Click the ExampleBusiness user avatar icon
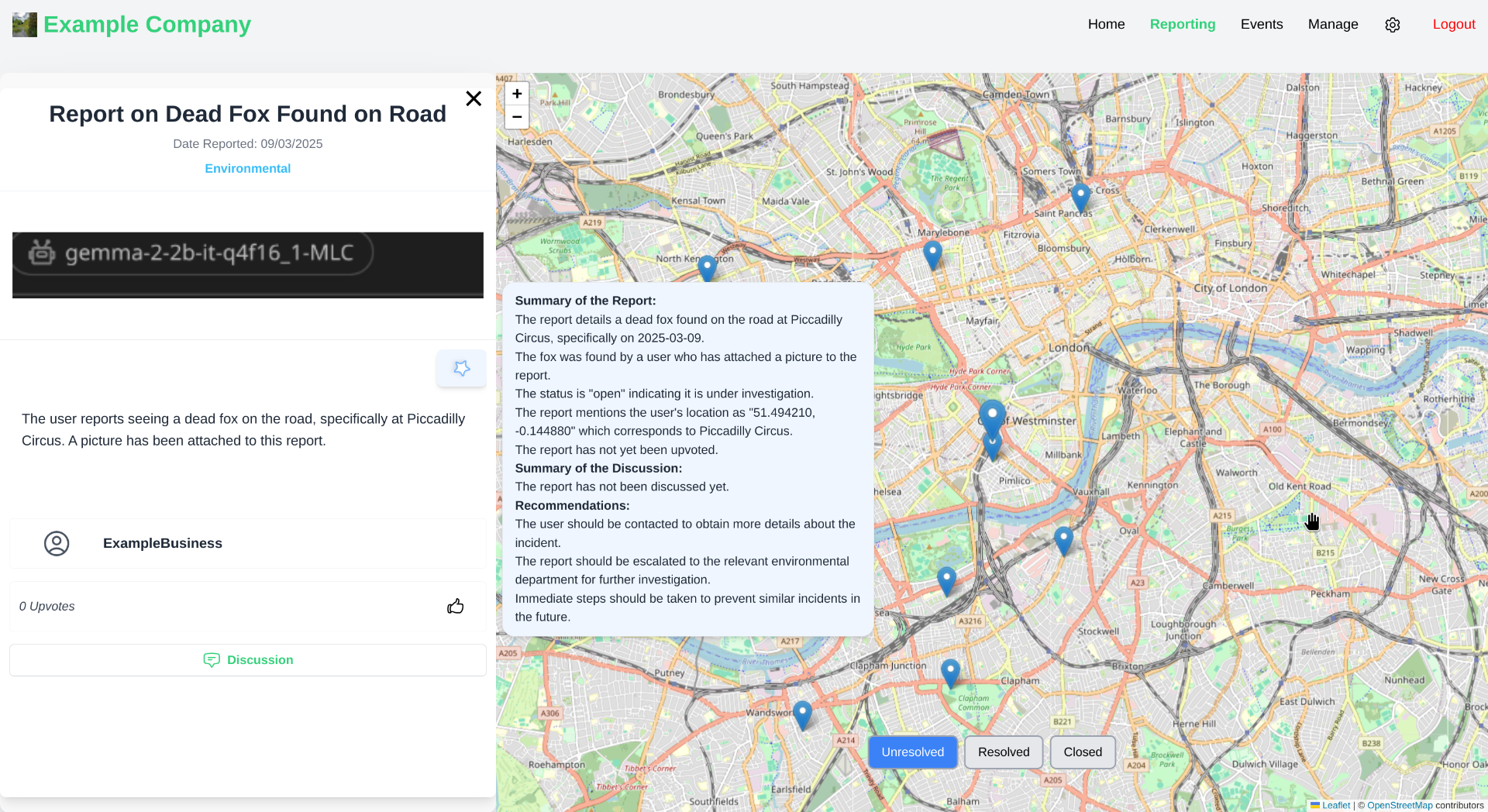Viewport: 1488px width, 812px height. pyautogui.click(x=57, y=543)
